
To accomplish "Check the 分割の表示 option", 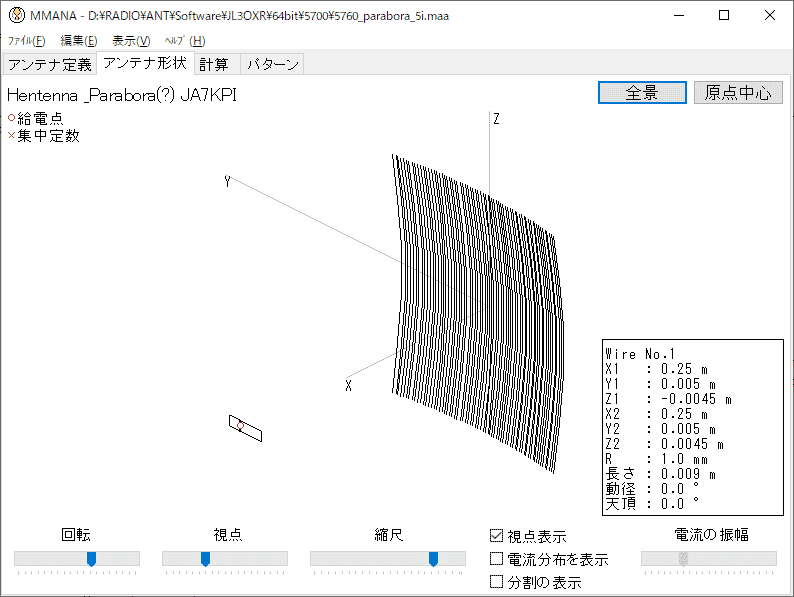I will (497, 581).
